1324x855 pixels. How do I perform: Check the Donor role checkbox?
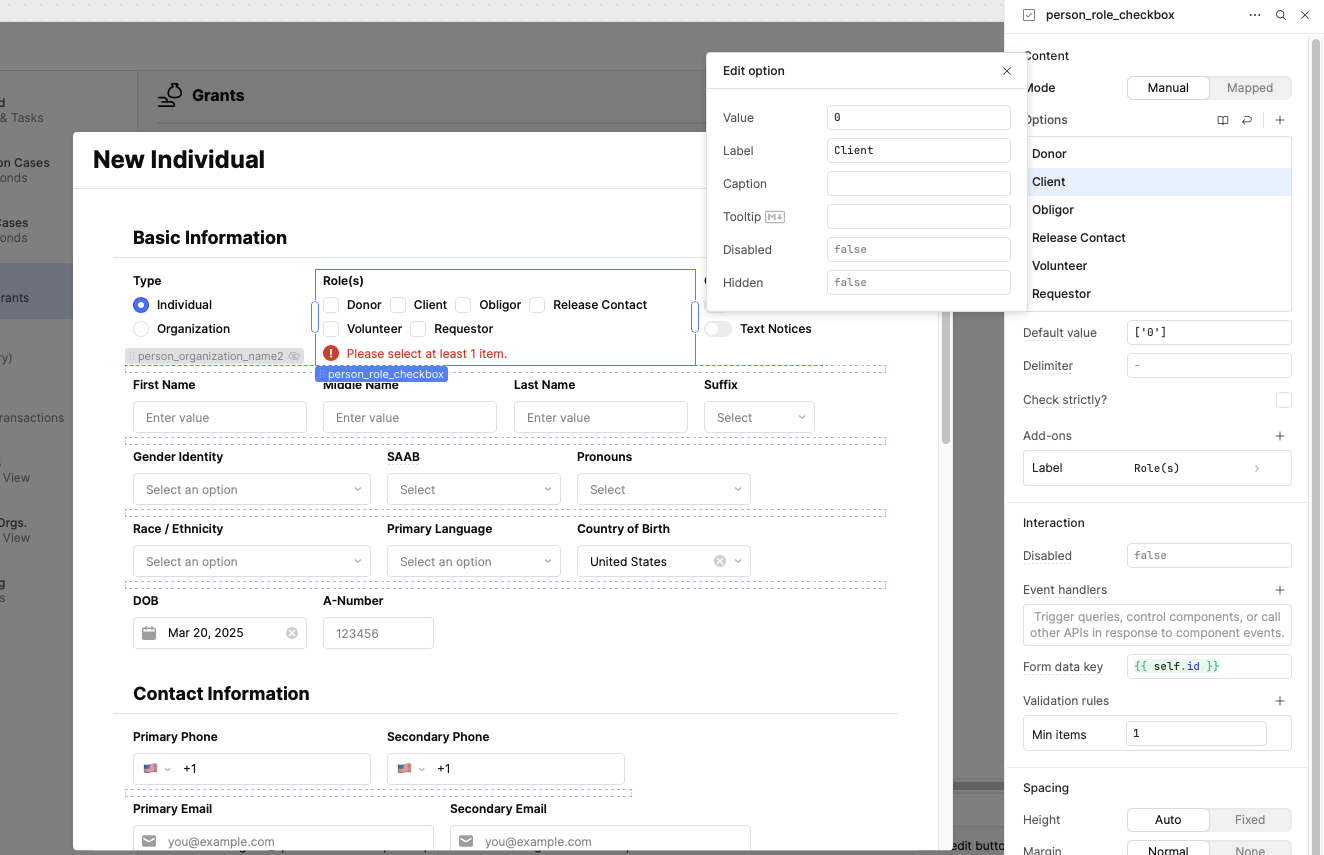point(331,305)
